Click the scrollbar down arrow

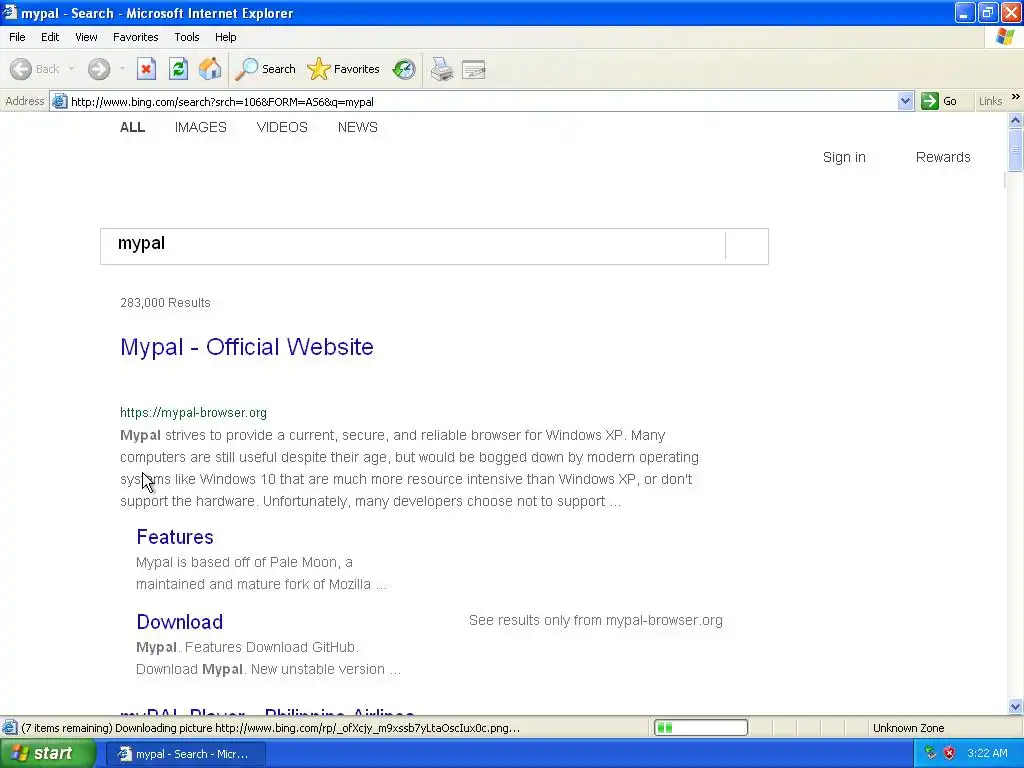[x=1016, y=707]
